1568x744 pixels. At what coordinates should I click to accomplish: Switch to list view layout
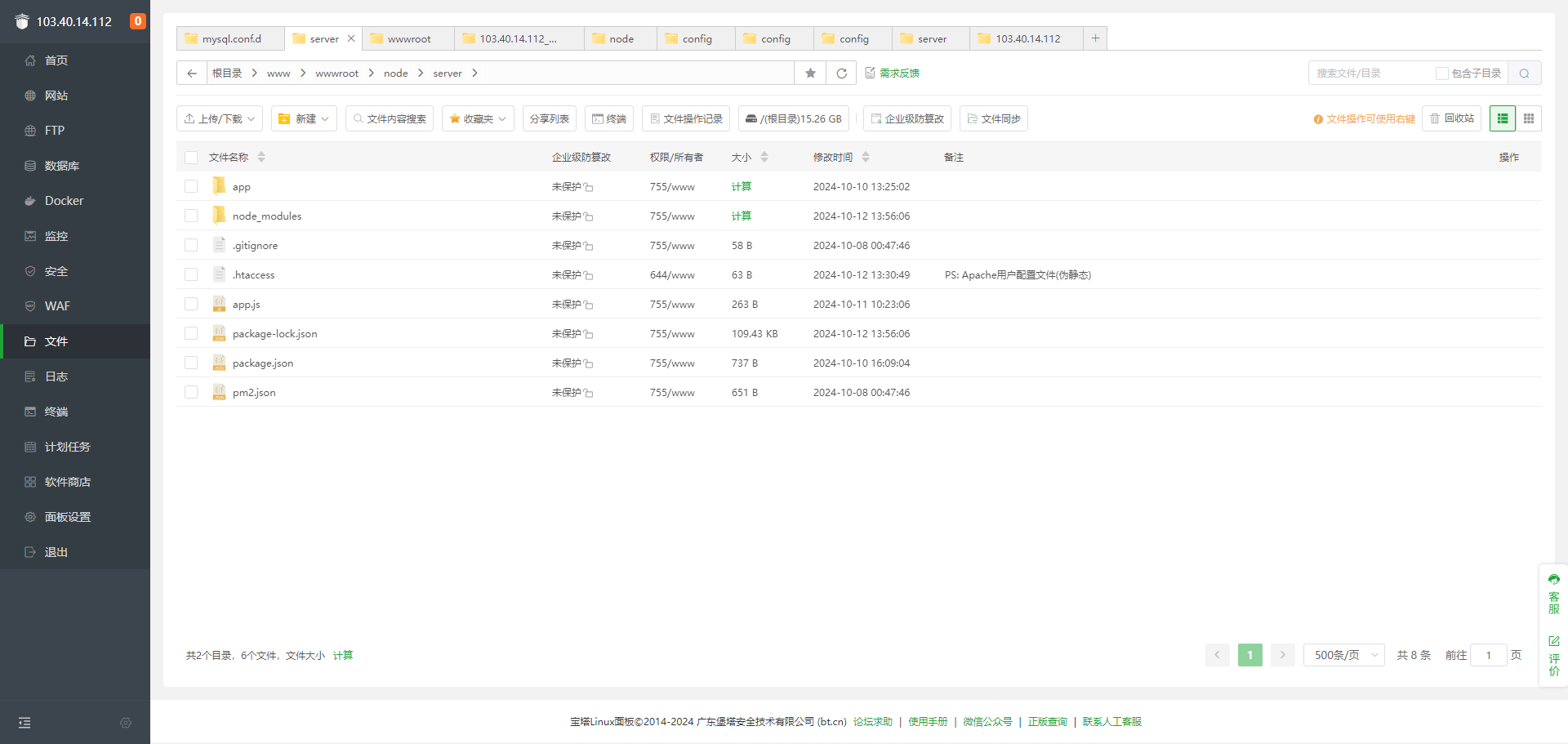(1503, 118)
